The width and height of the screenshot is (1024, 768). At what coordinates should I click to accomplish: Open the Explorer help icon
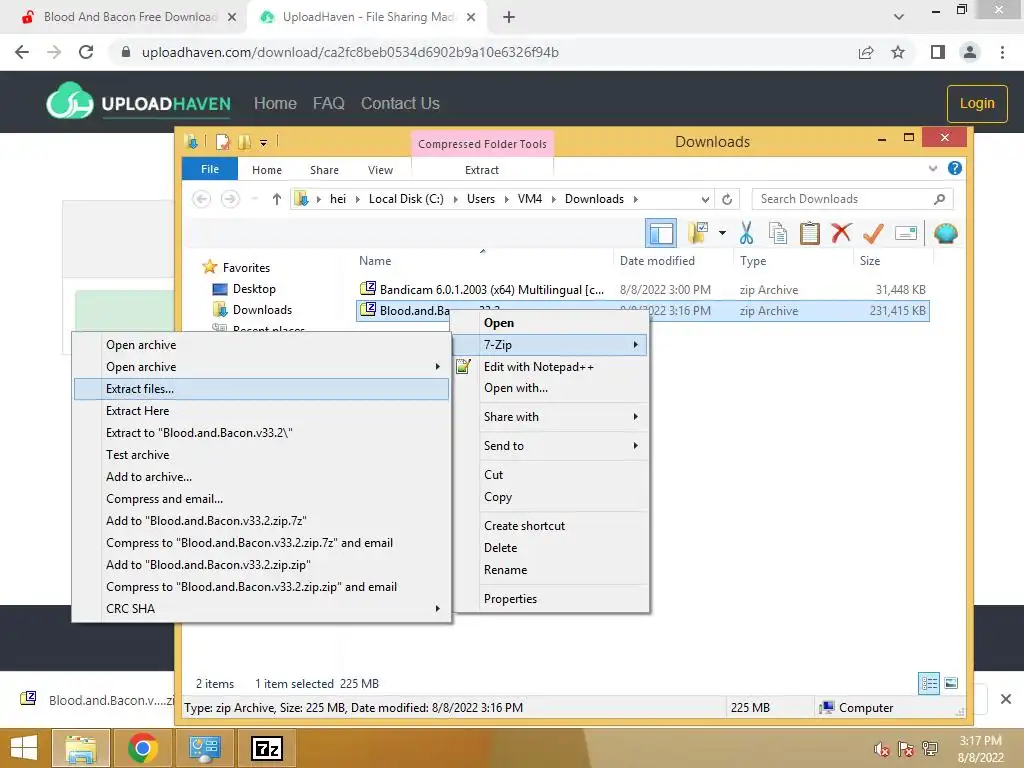pos(955,168)
